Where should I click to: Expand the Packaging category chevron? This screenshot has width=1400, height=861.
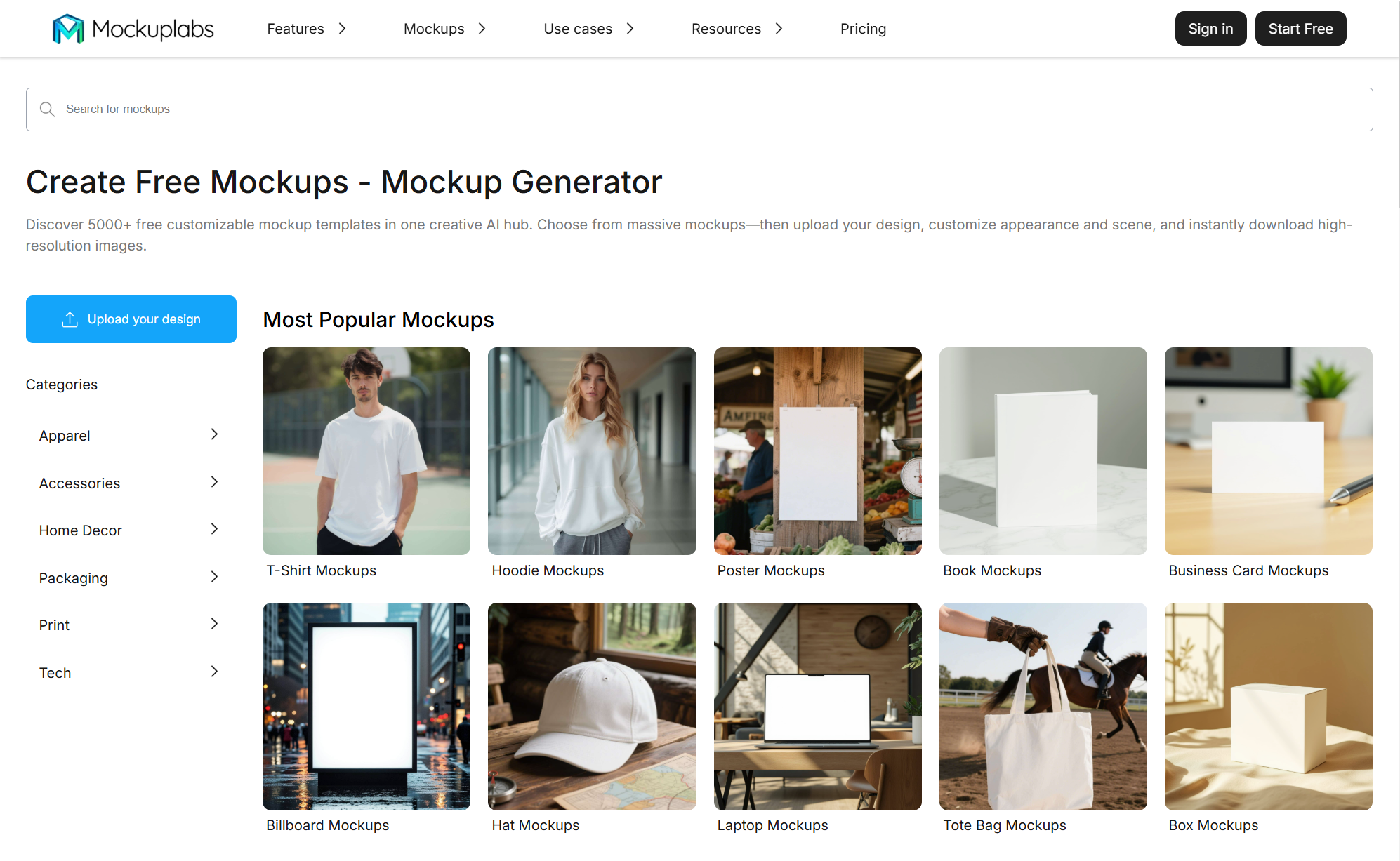[x=214, y=577]
